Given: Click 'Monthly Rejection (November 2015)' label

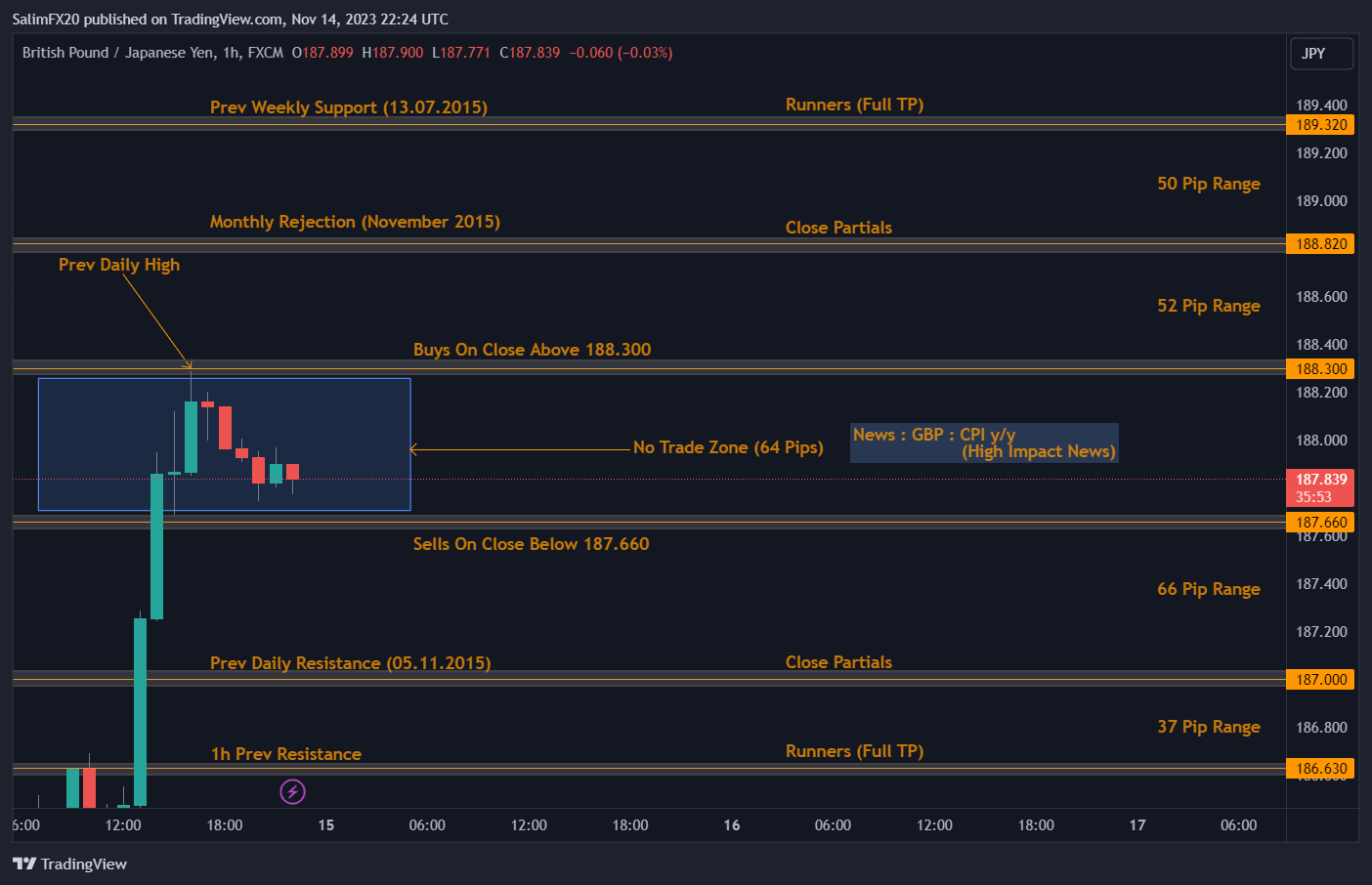Looking at the screenshot, I should (x=355, y=222).
